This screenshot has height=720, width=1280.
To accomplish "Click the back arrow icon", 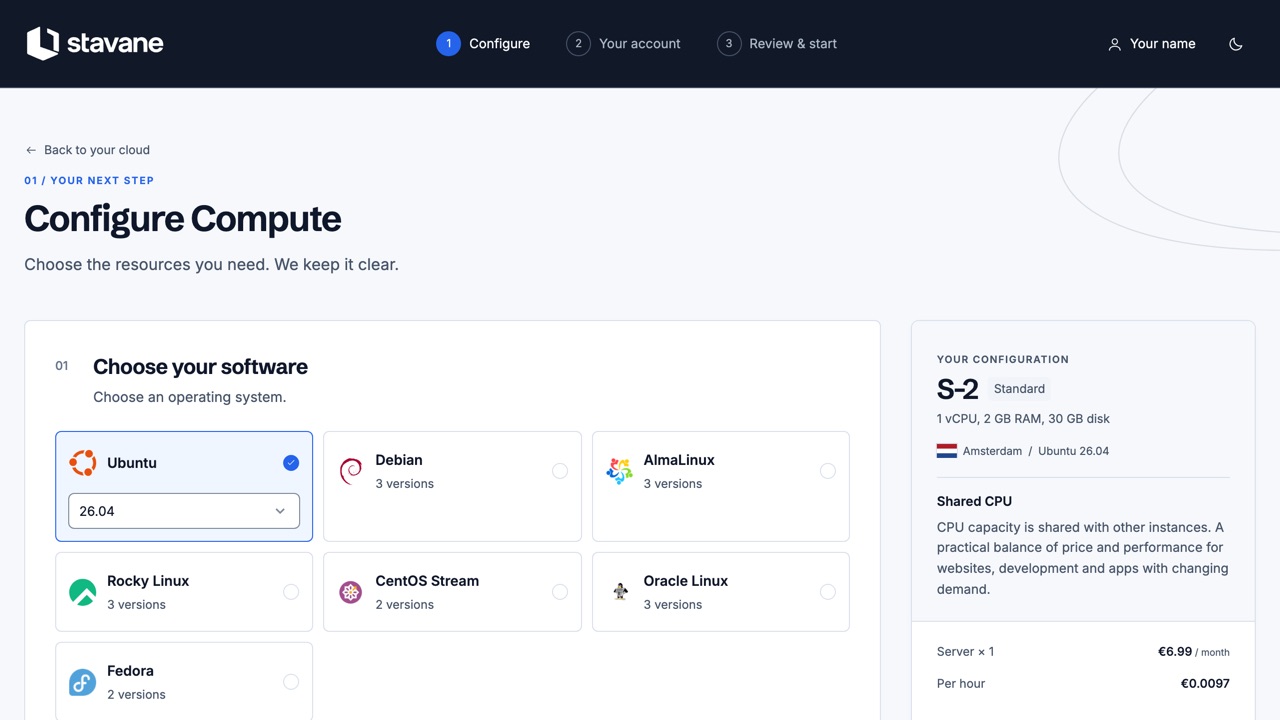I will pyautogui.click(x=31, y=150).
